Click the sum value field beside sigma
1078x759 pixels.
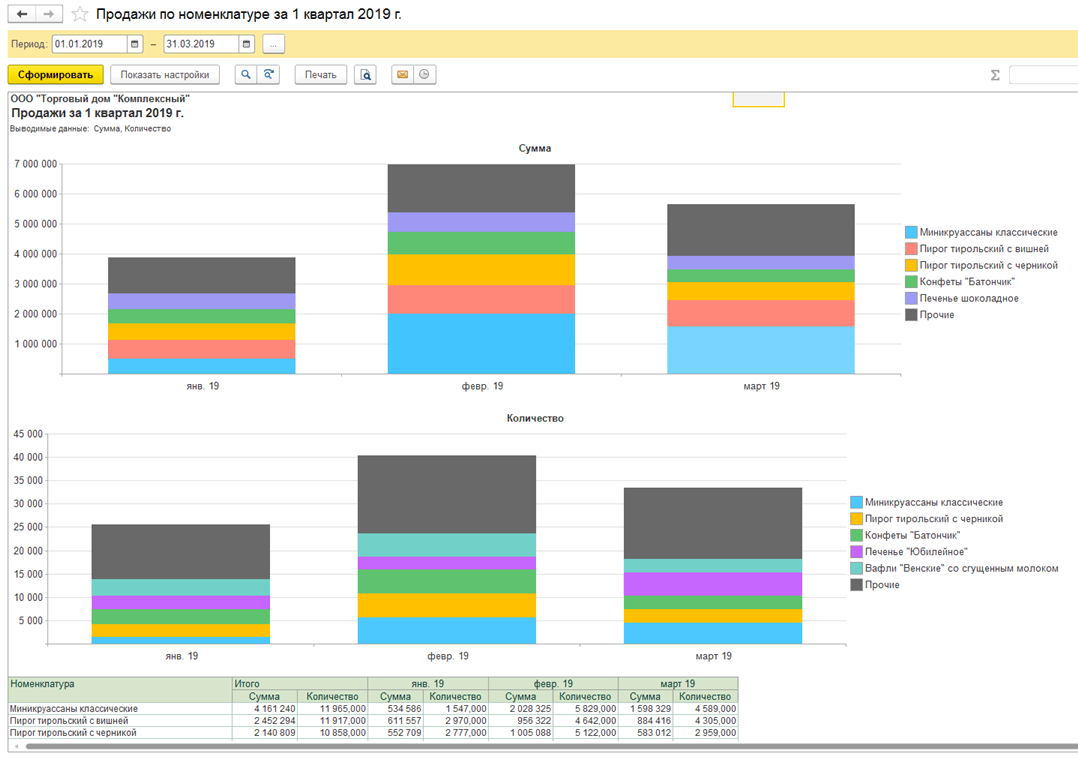tap(1042, 75)
